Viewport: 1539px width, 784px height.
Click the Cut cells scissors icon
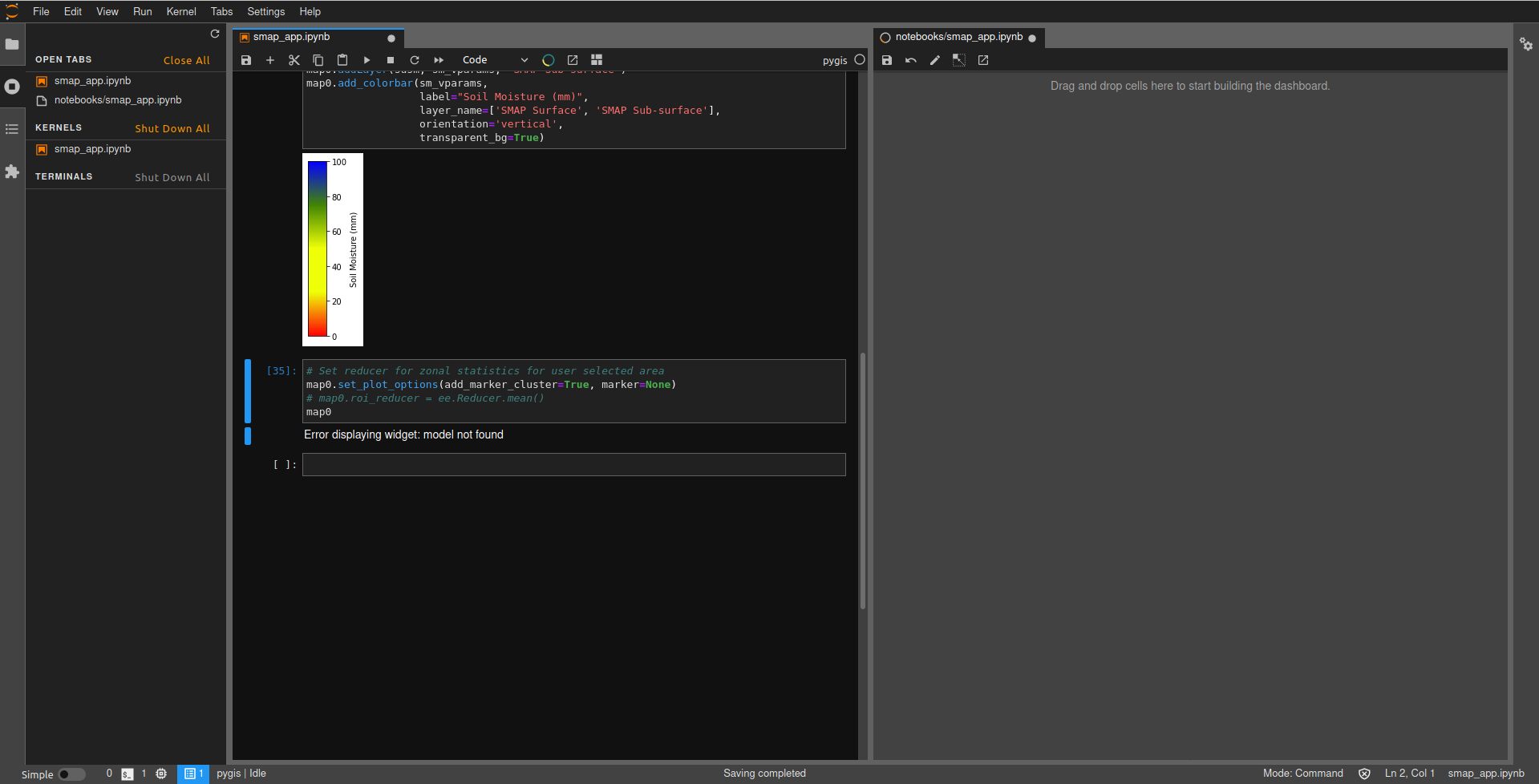click(294, 60)
